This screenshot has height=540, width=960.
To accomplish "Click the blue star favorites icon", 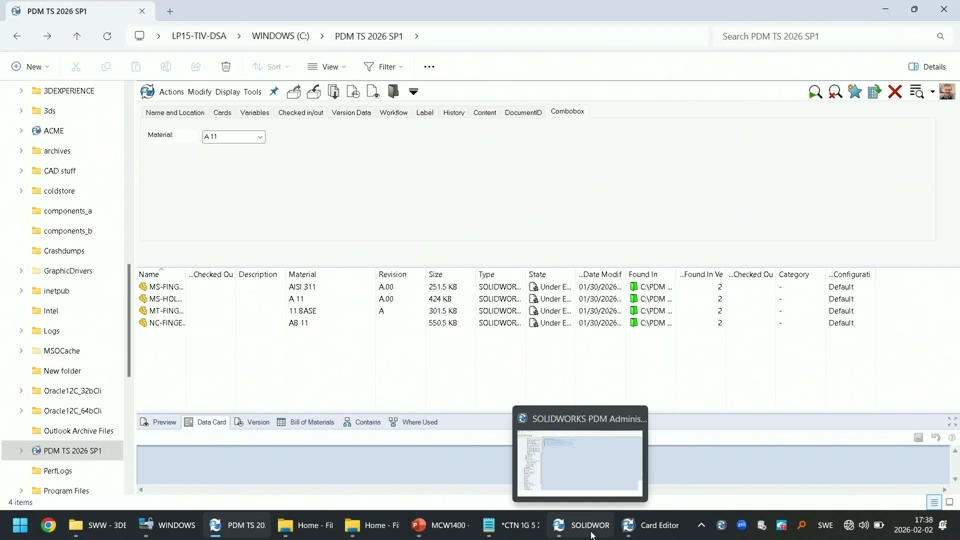I will pos(855,91).
